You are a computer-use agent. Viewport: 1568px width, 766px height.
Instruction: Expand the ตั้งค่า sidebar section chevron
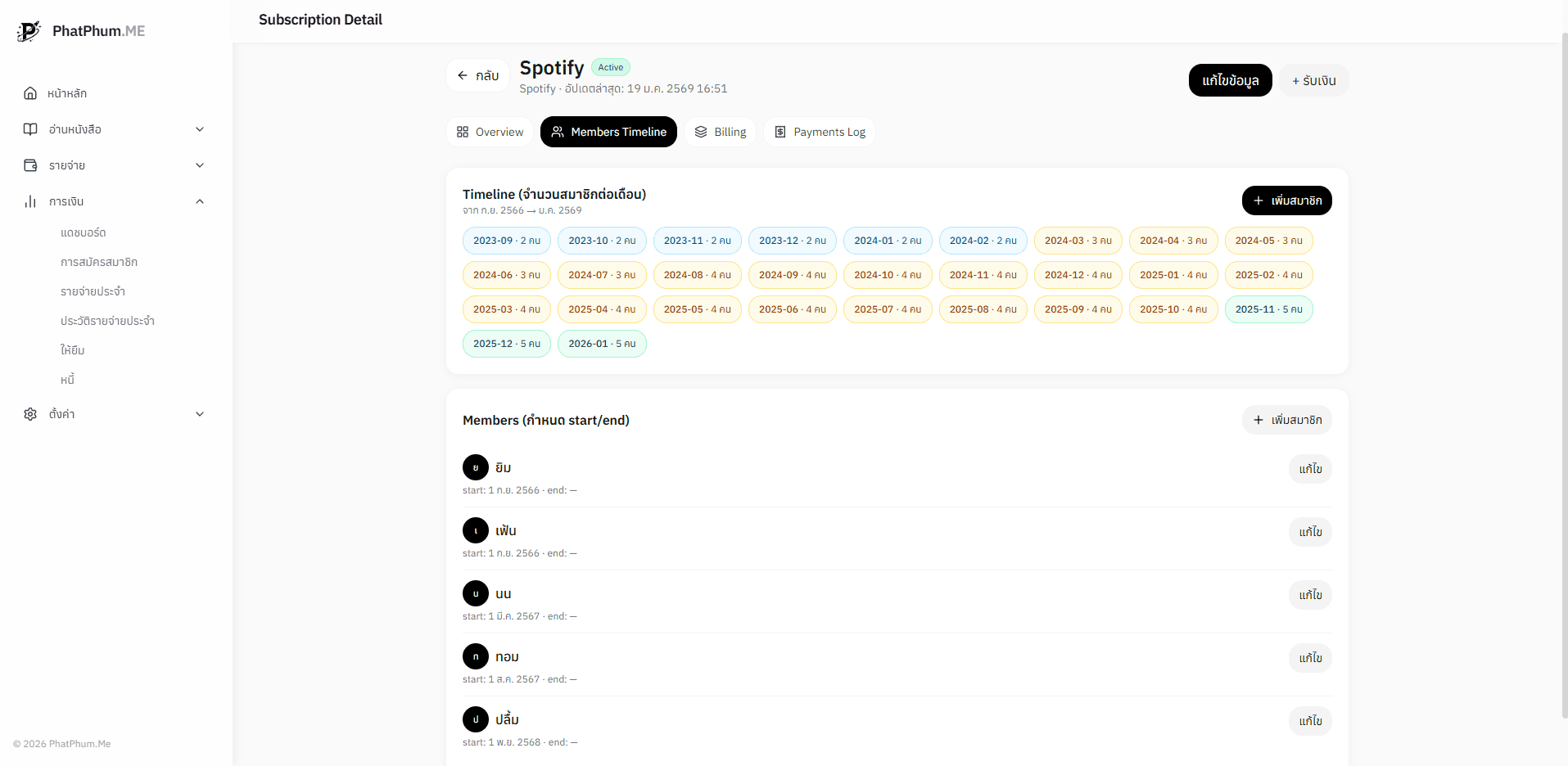pyautogui.click(x=200, y=414)
